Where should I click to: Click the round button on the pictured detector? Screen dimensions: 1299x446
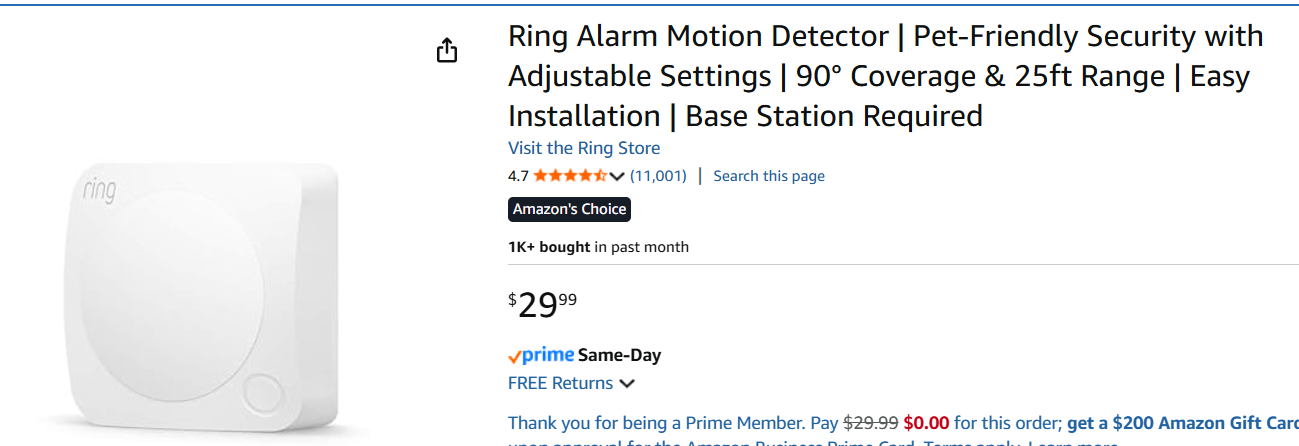(x=262, y=390)
